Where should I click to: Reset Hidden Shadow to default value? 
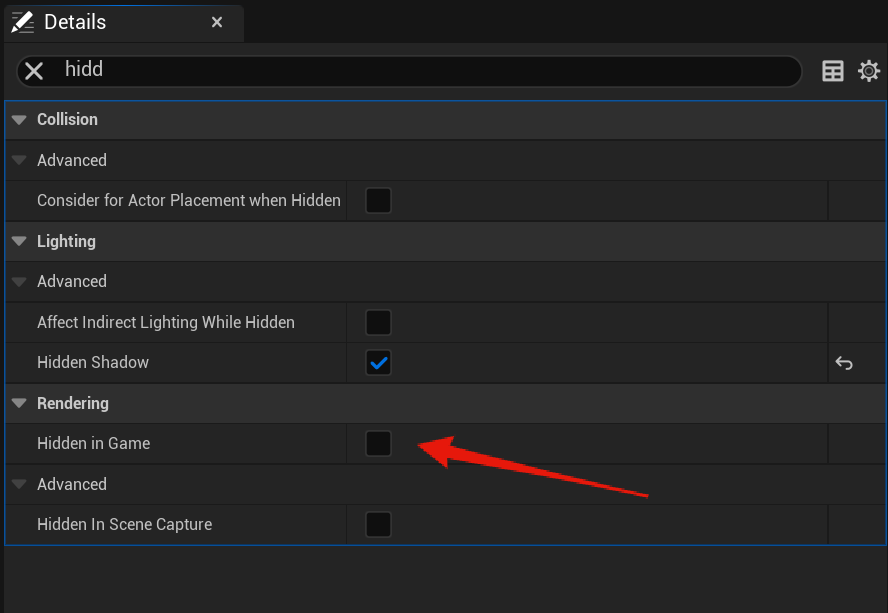844,363
